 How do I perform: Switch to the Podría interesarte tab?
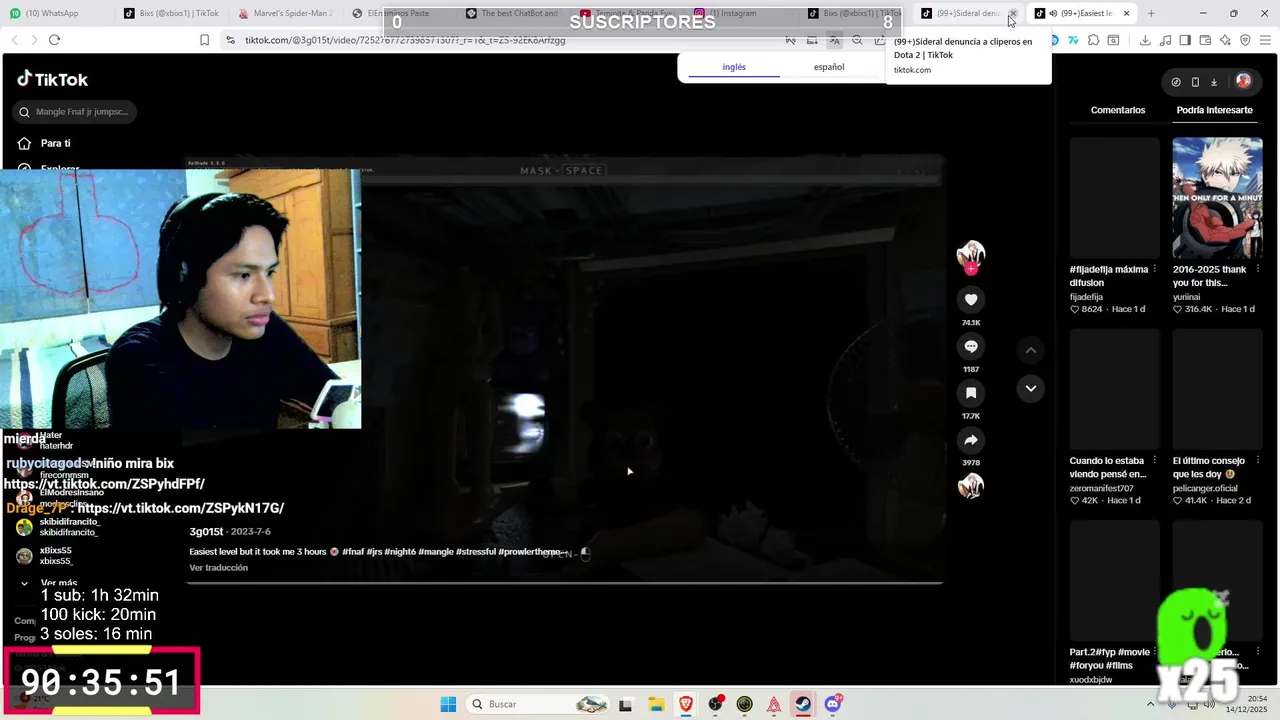pos(1214,110)
